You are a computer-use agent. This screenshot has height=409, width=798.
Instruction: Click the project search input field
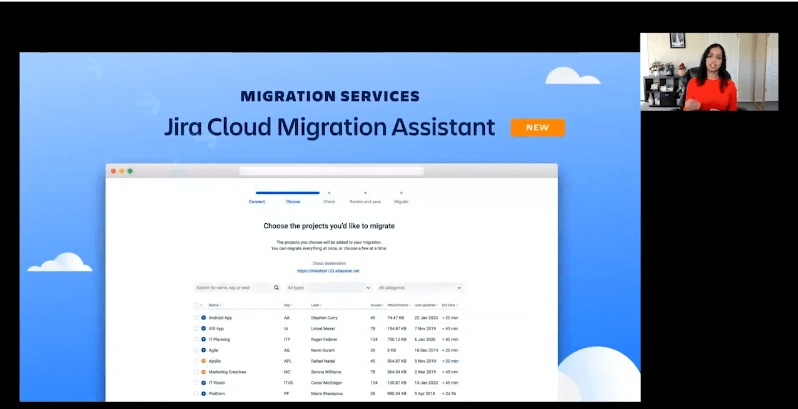pyautogui.click(x=232, y=287)
